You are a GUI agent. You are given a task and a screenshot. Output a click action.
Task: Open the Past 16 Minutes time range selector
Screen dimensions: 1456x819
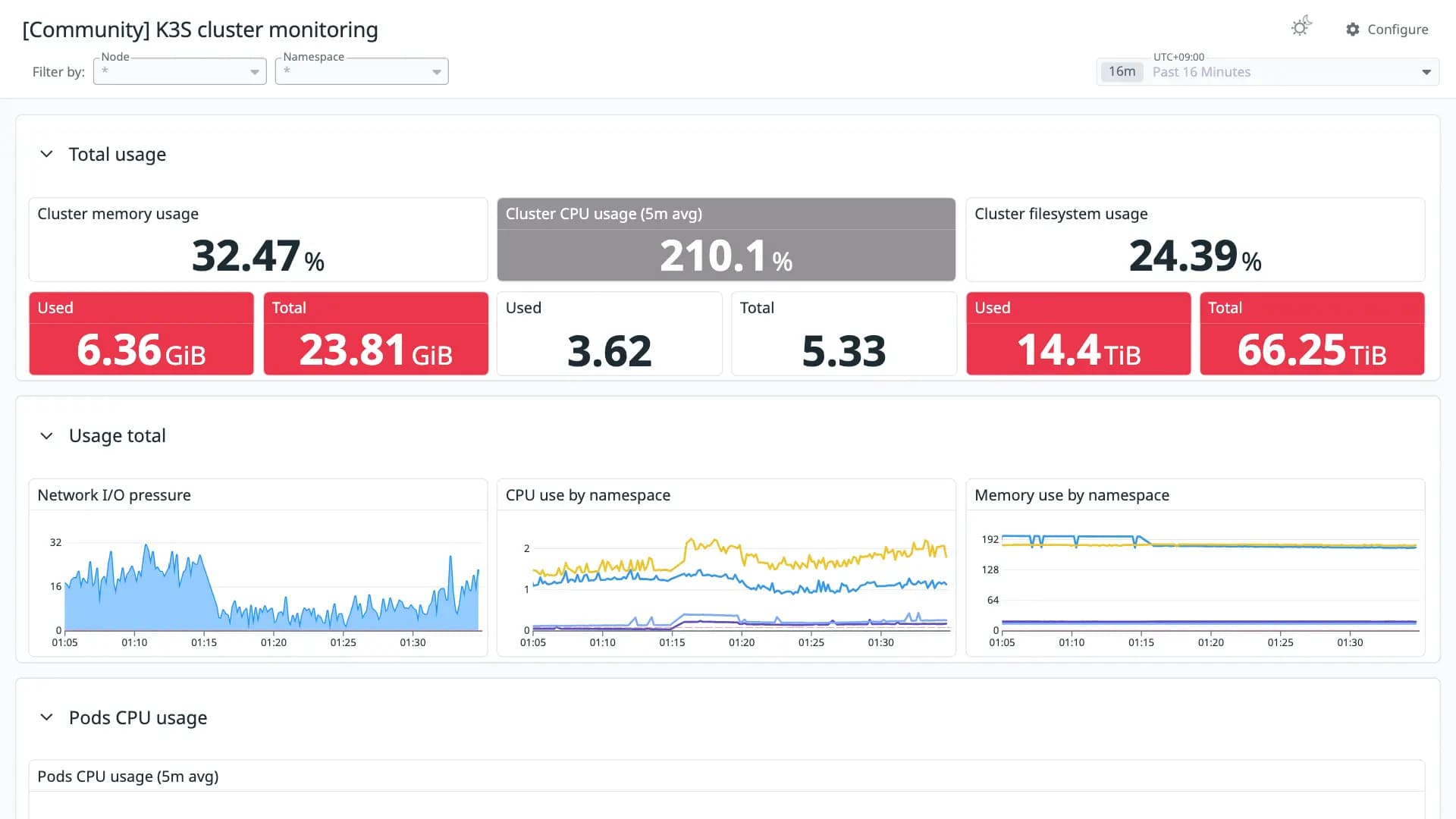click(x=1268, y=72)
